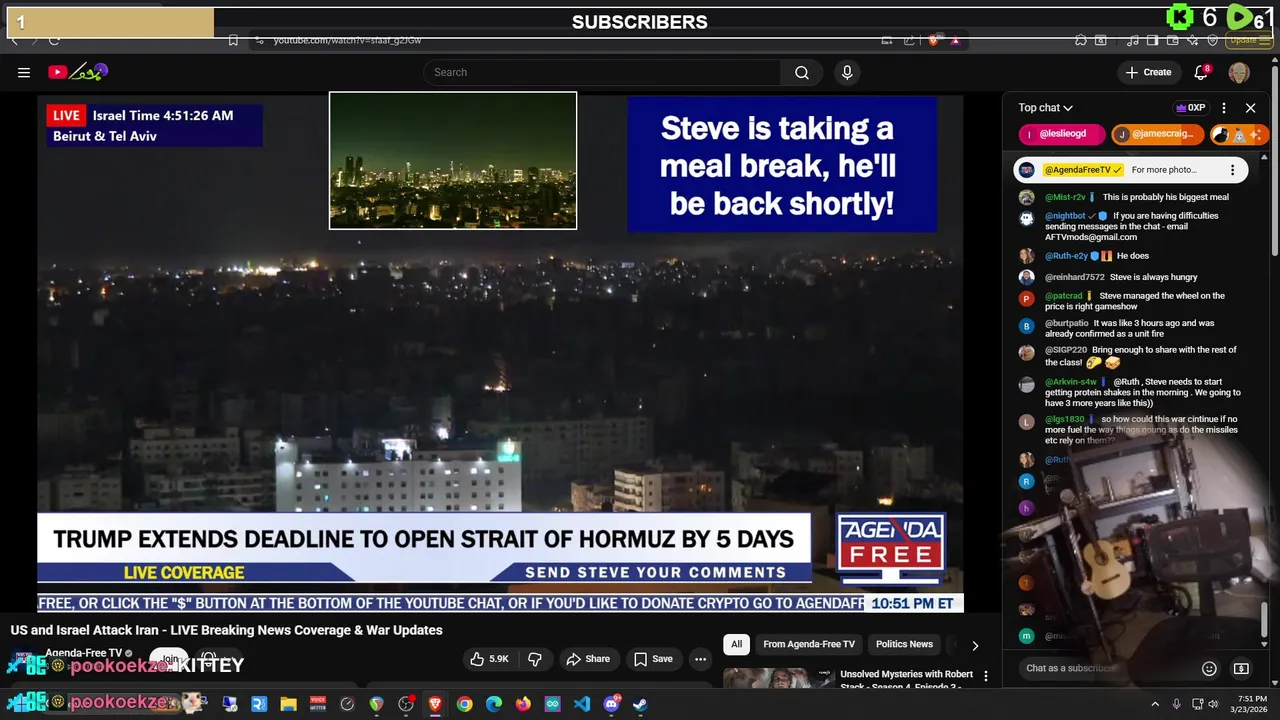Screen dimensions: 1280x720
Task: Open the chat emoji picker
Action: (1209, 668)
